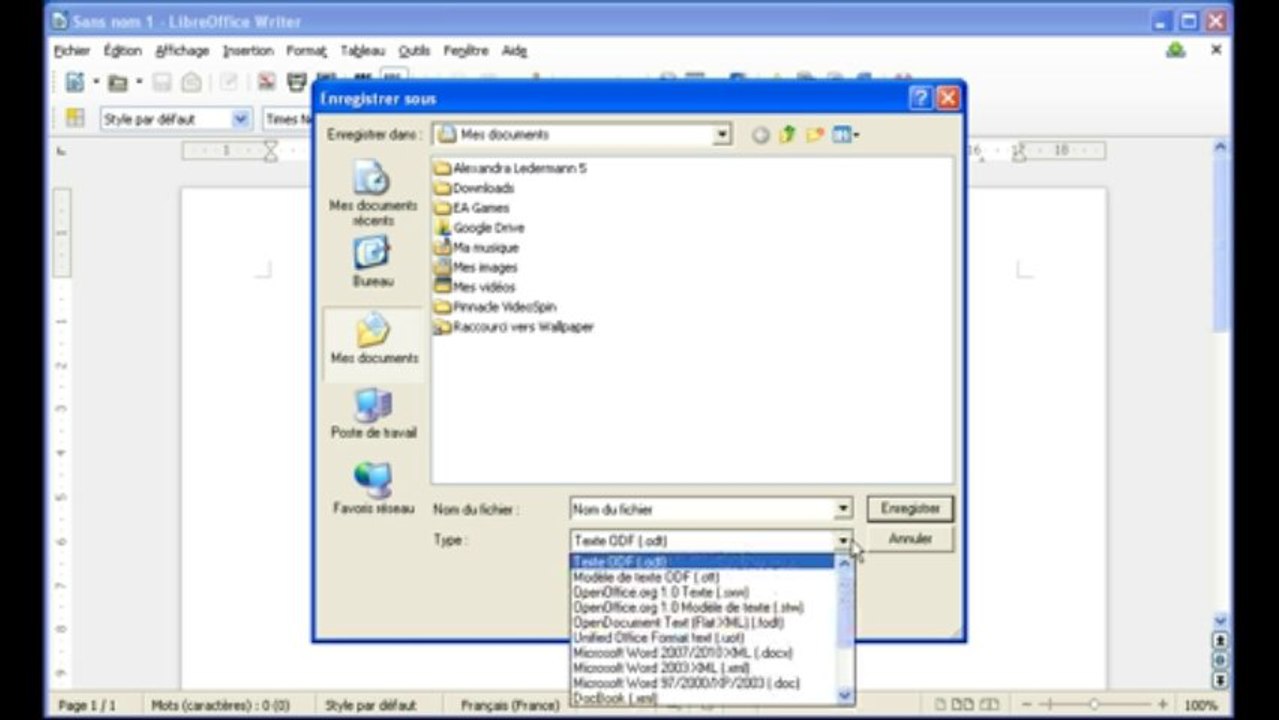Select Unified Office Format text (.uot)
Screen dimensions: 1279x720
click(703, 637)
